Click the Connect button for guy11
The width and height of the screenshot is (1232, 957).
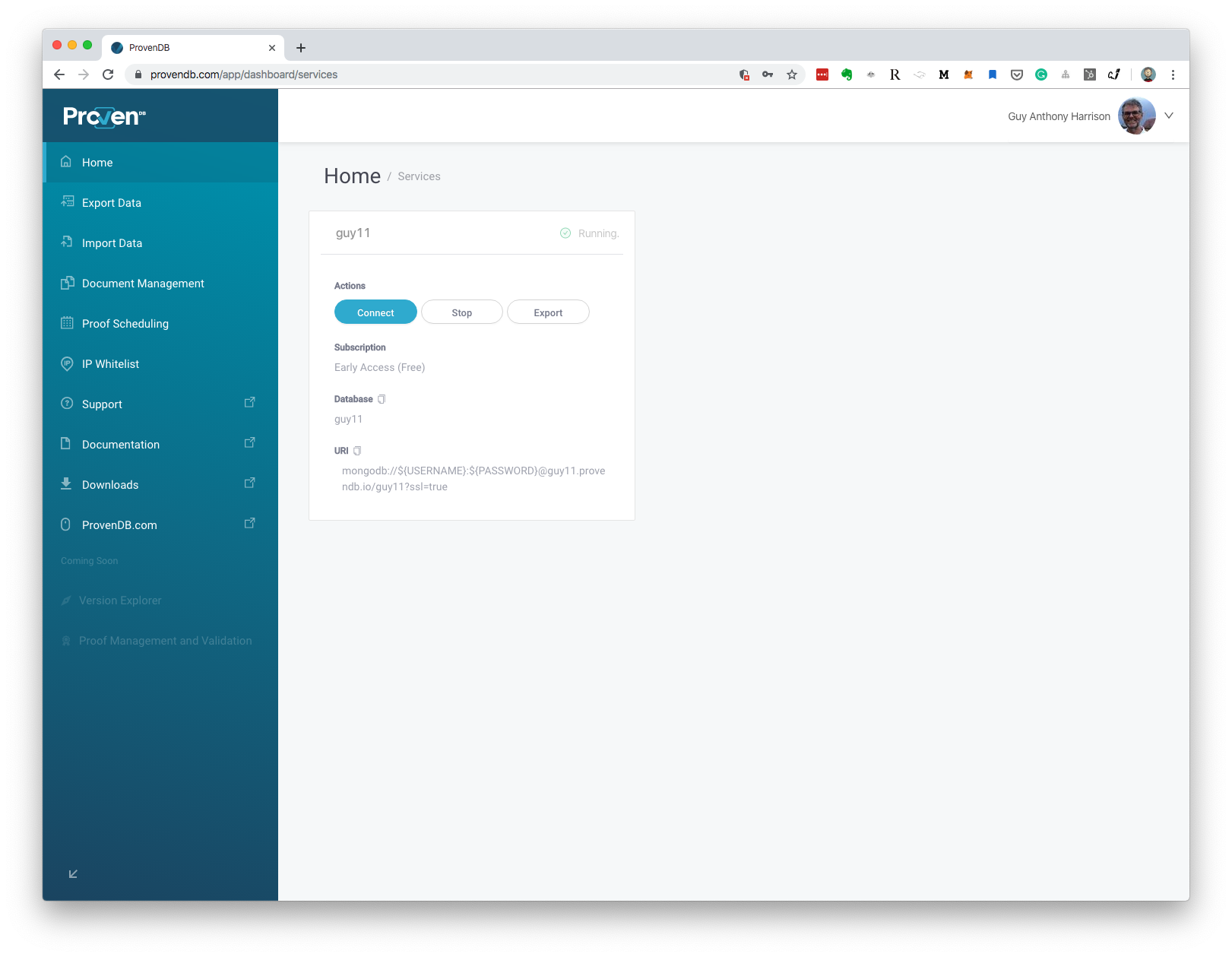tap(375, 312)
